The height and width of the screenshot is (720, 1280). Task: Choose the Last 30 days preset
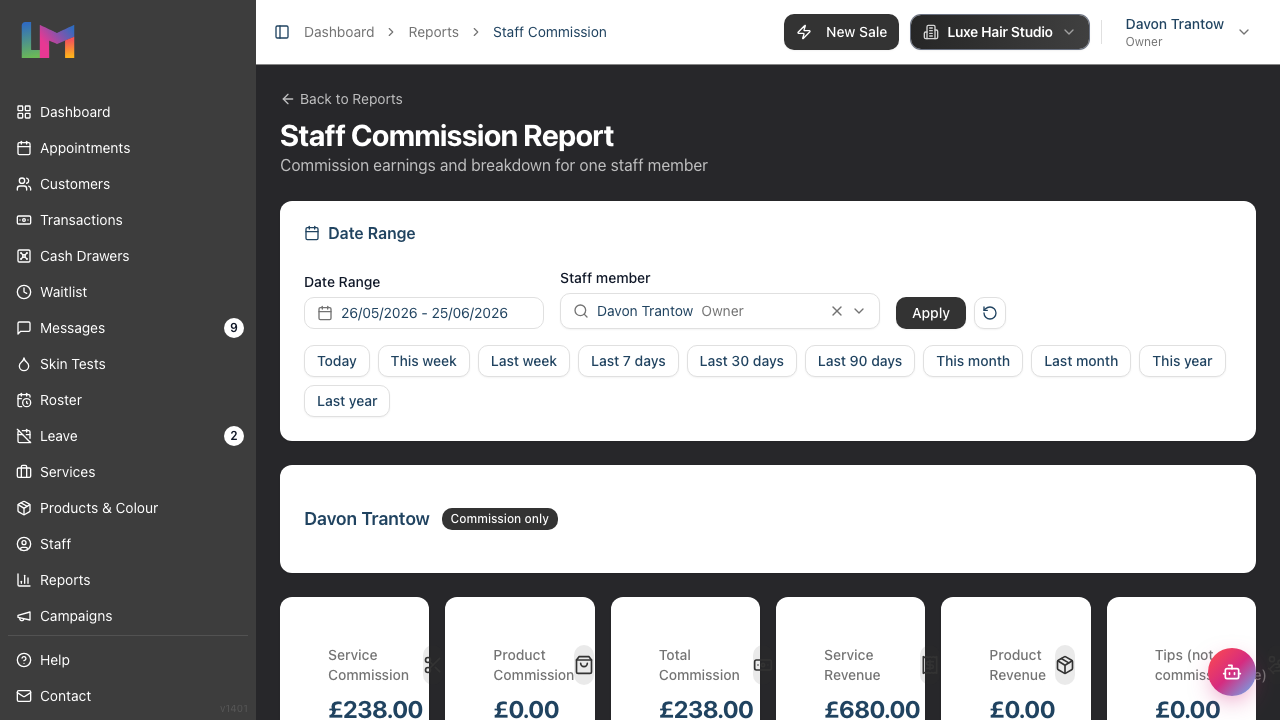pos(742,361)
